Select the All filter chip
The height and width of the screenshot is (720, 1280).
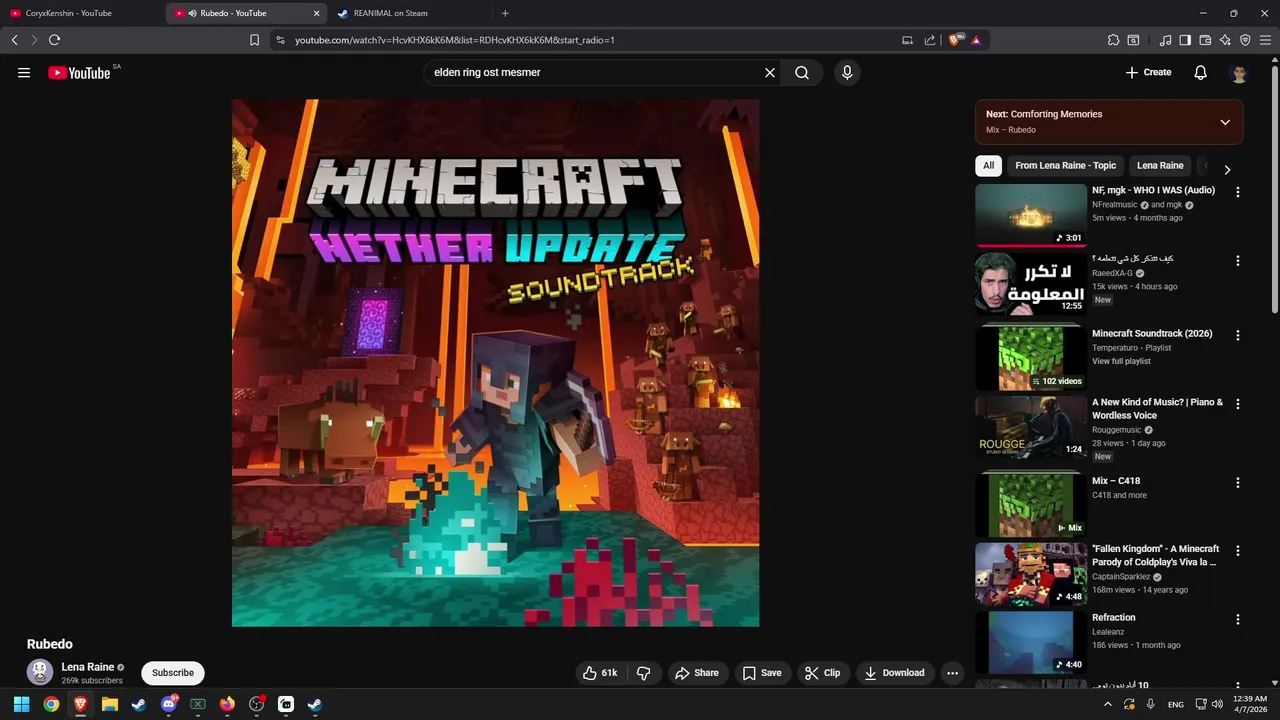point(988,166)
